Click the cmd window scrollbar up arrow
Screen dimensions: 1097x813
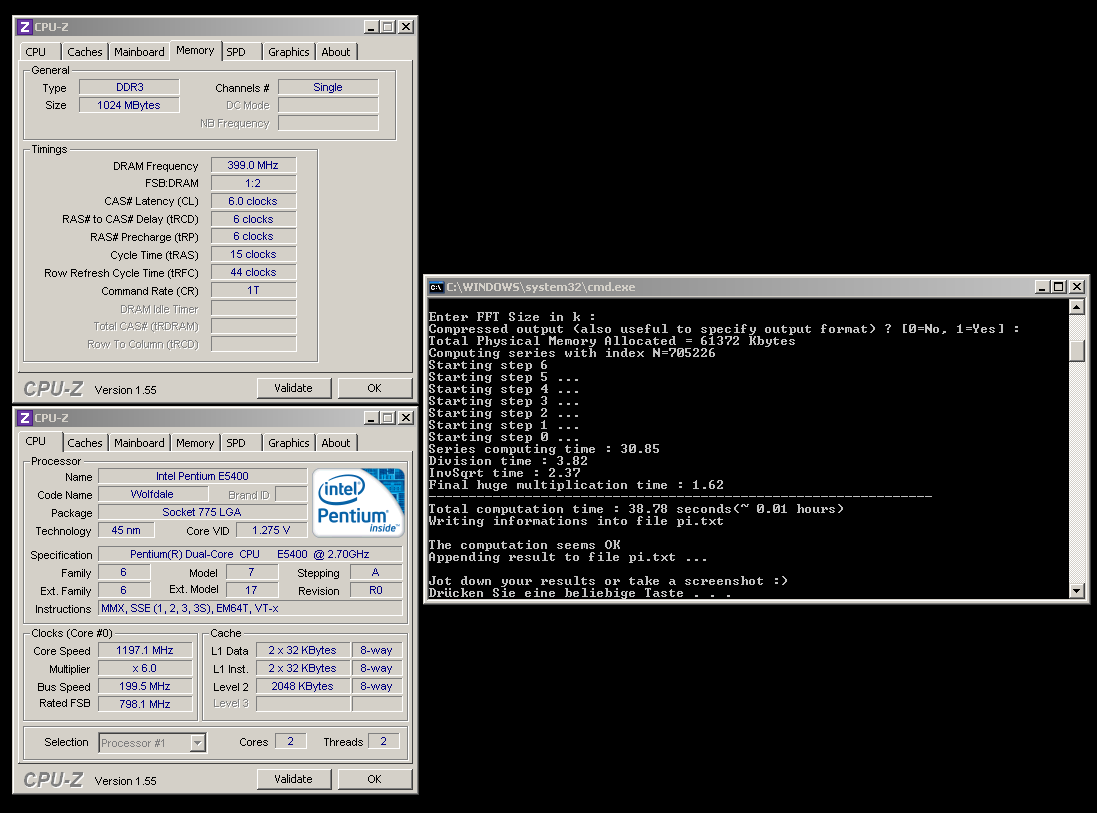click(1077, 306)
